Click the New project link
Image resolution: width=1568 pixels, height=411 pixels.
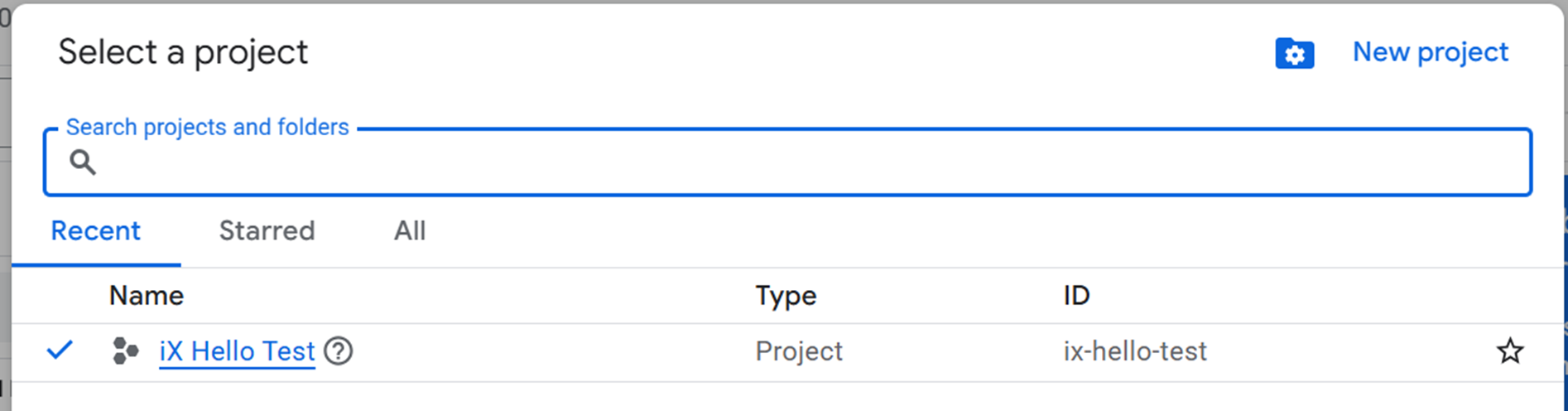(1430, 52)
